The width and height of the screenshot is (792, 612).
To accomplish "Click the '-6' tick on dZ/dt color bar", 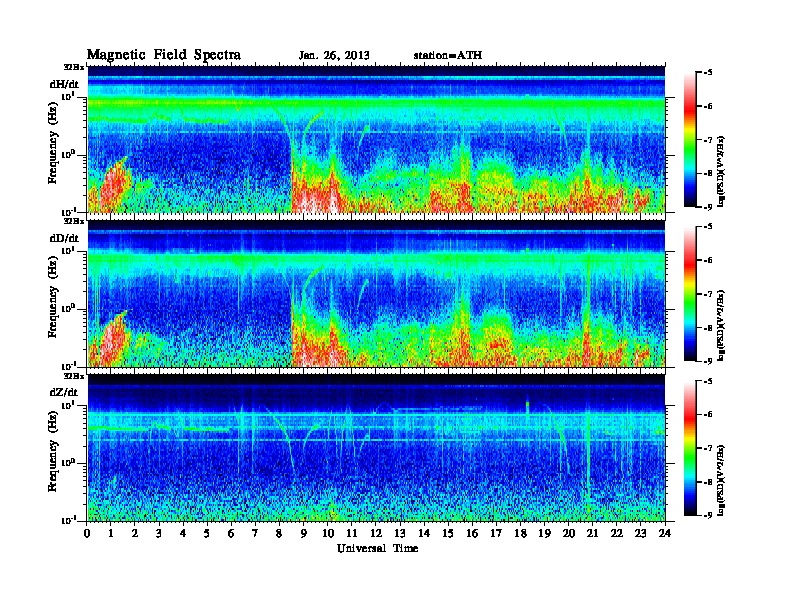I will (709, 414).
